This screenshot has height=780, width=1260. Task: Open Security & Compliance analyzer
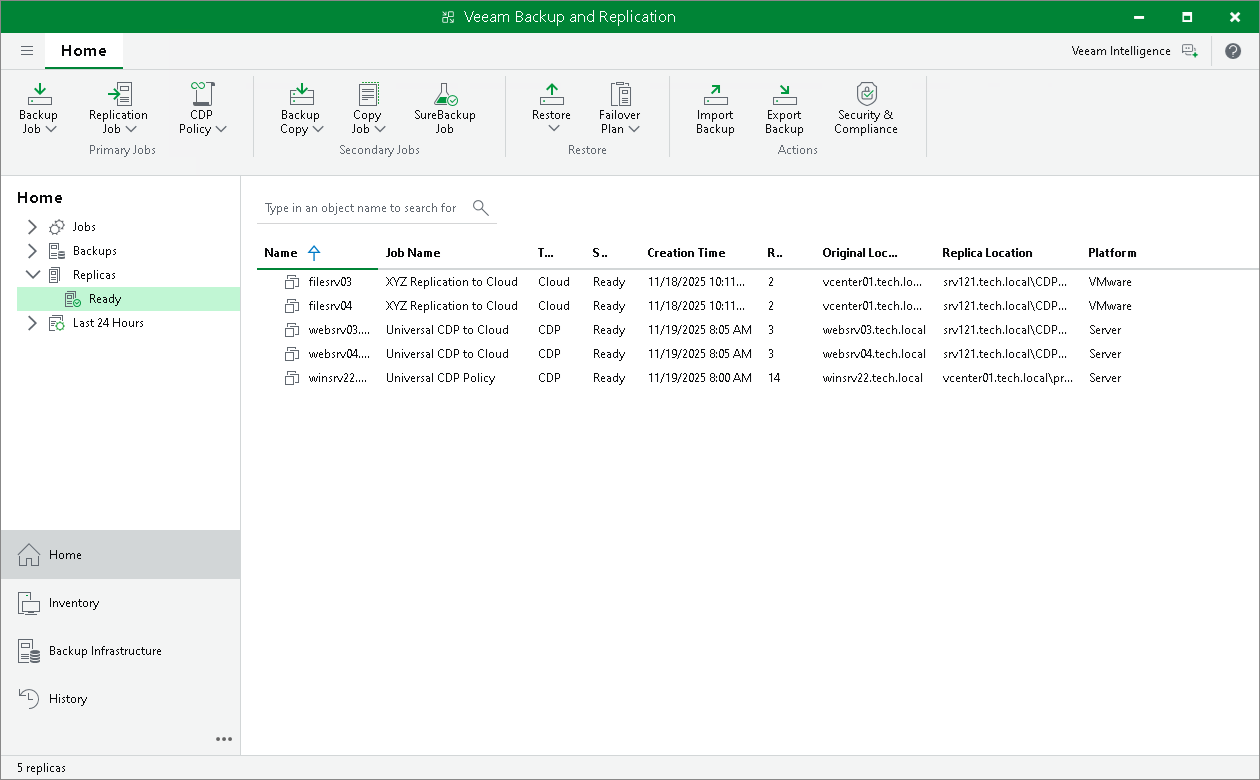click(866, 96)
